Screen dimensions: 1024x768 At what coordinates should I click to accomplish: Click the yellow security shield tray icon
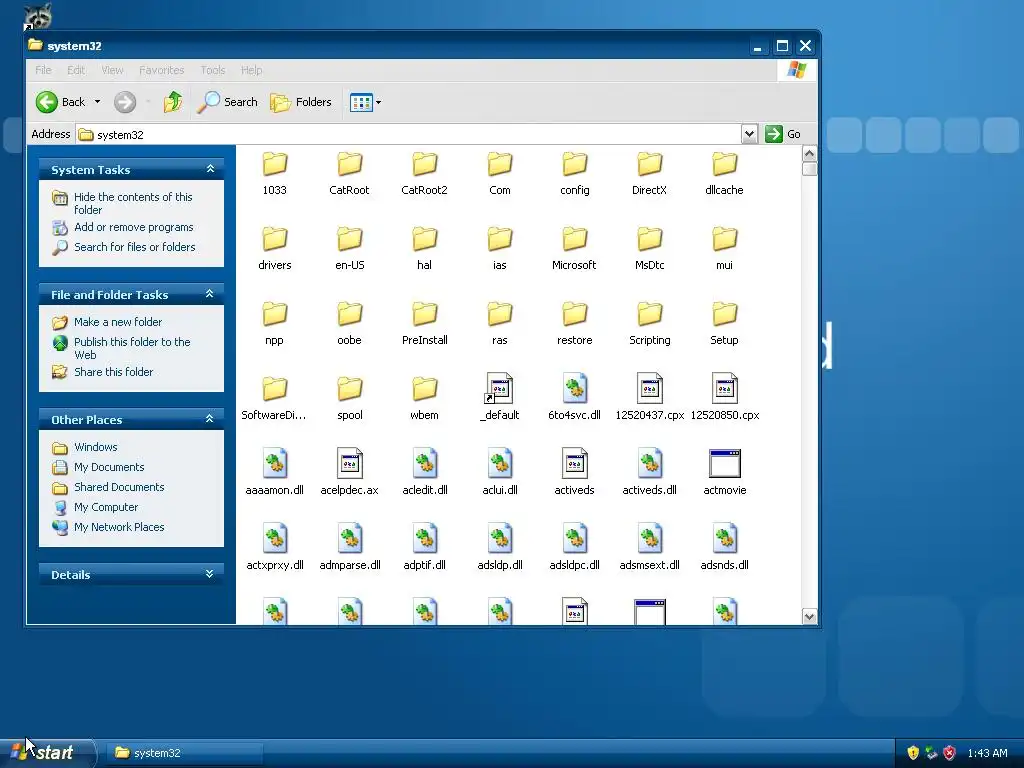click(913, 753)
